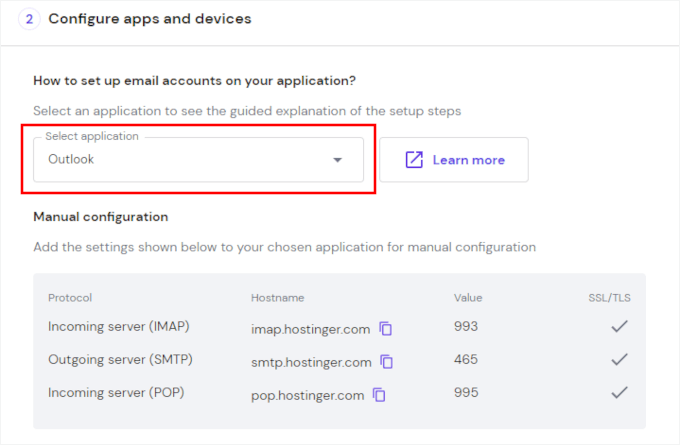This screenshot has width=680, height=445.
Task: Click the Hostname column header
Action: tap(277, 298)
